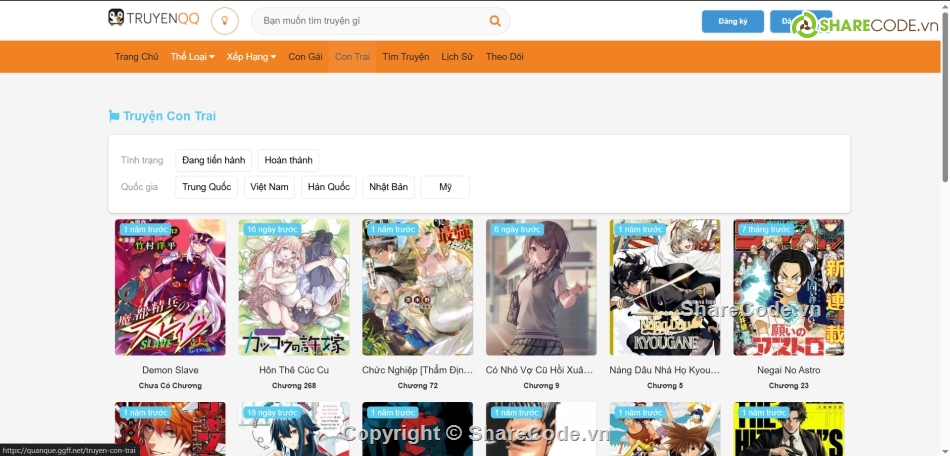Open the Con Gái menu item
This screenshot has width=950, height=456.
305,57
